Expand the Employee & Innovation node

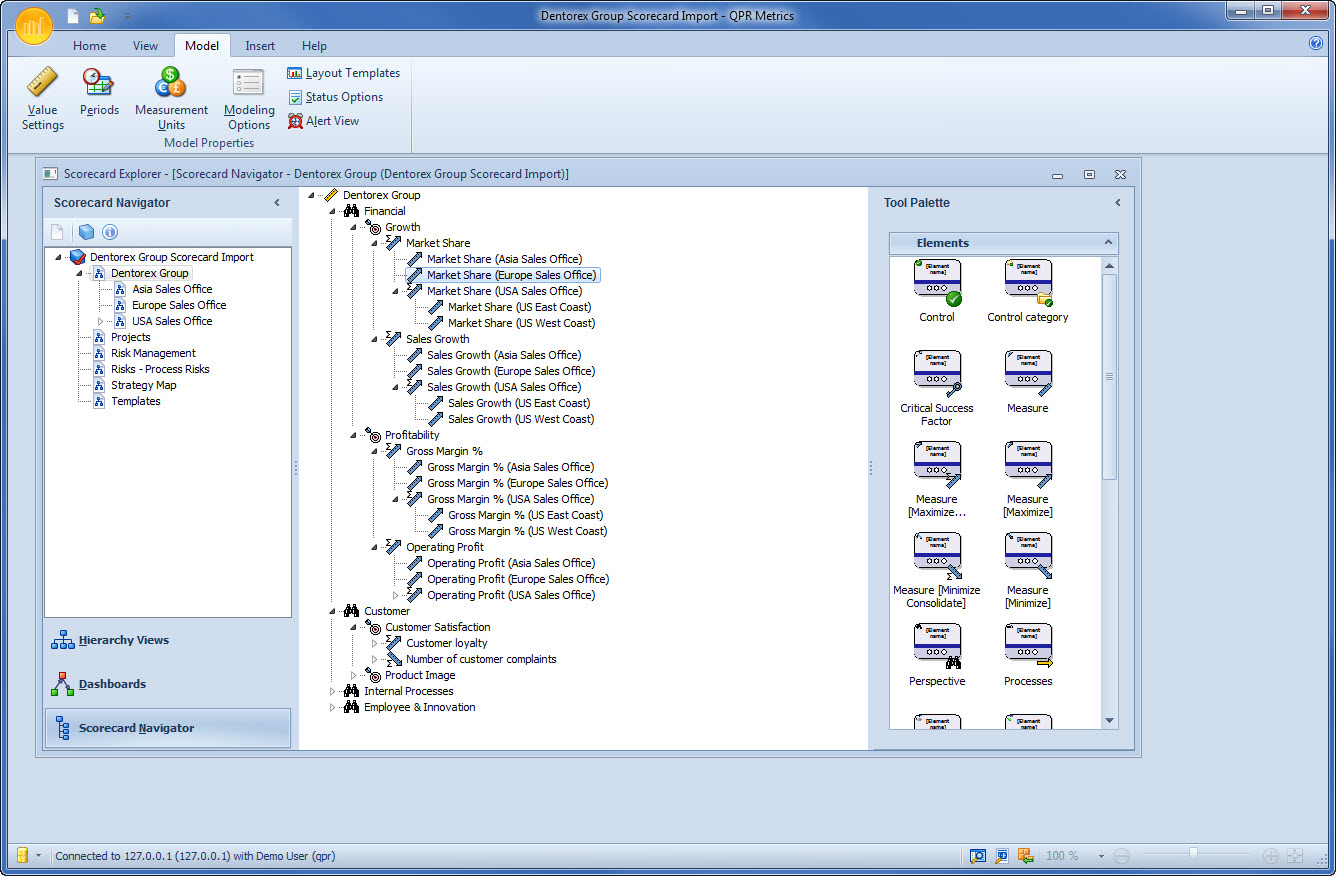pos(334,707)
